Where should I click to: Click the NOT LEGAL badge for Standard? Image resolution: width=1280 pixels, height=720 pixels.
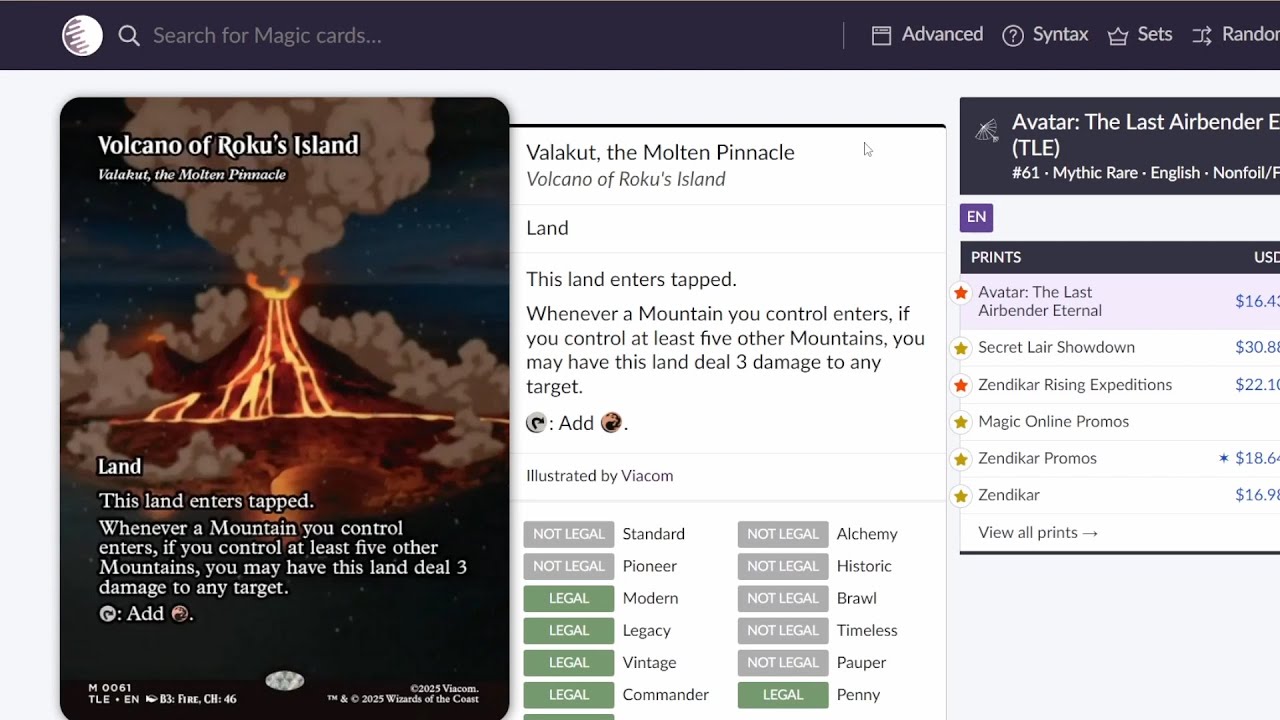(x=568, y=534)
